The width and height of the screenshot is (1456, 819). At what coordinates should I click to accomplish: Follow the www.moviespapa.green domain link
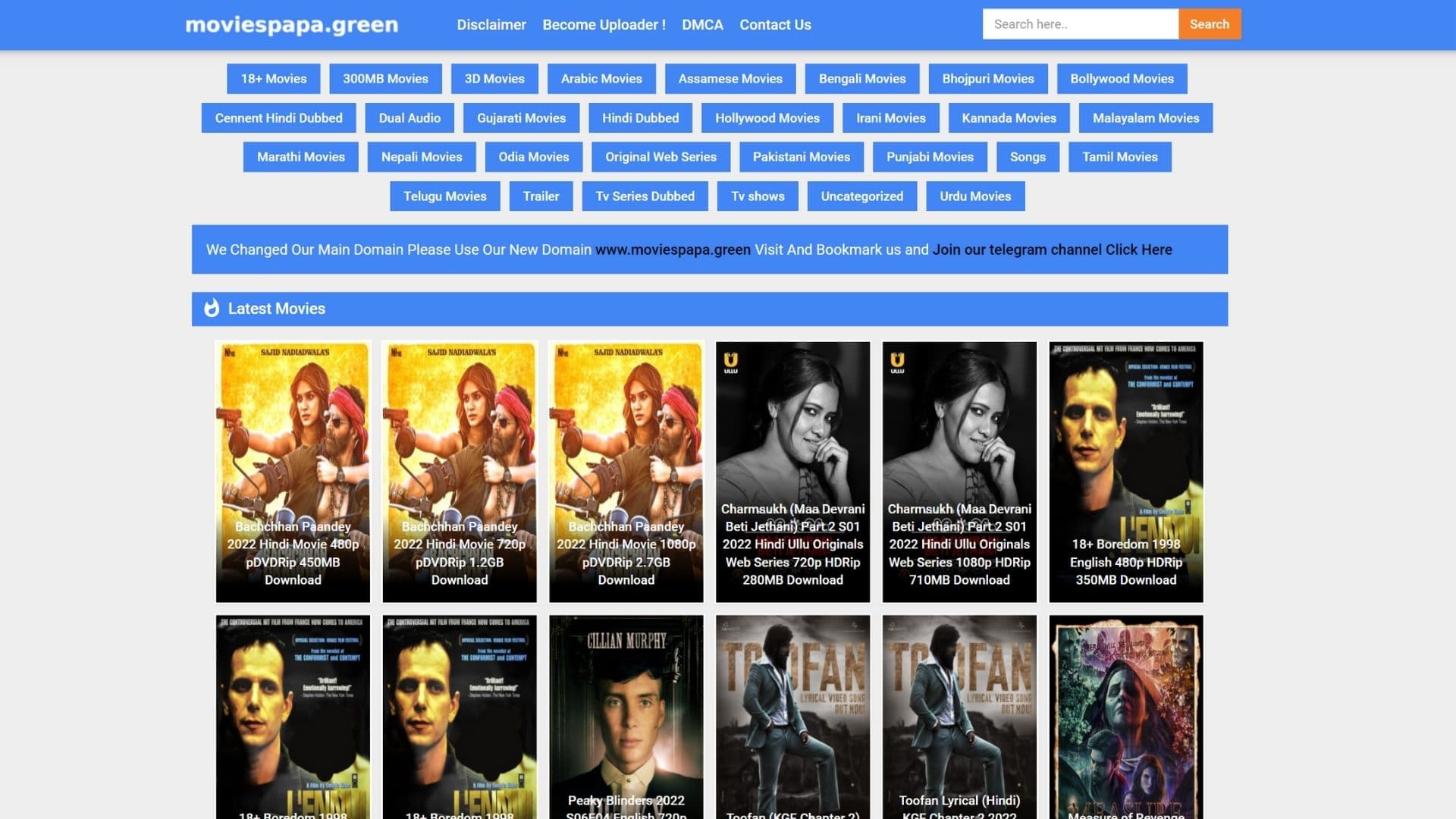[x=673, y=249]
